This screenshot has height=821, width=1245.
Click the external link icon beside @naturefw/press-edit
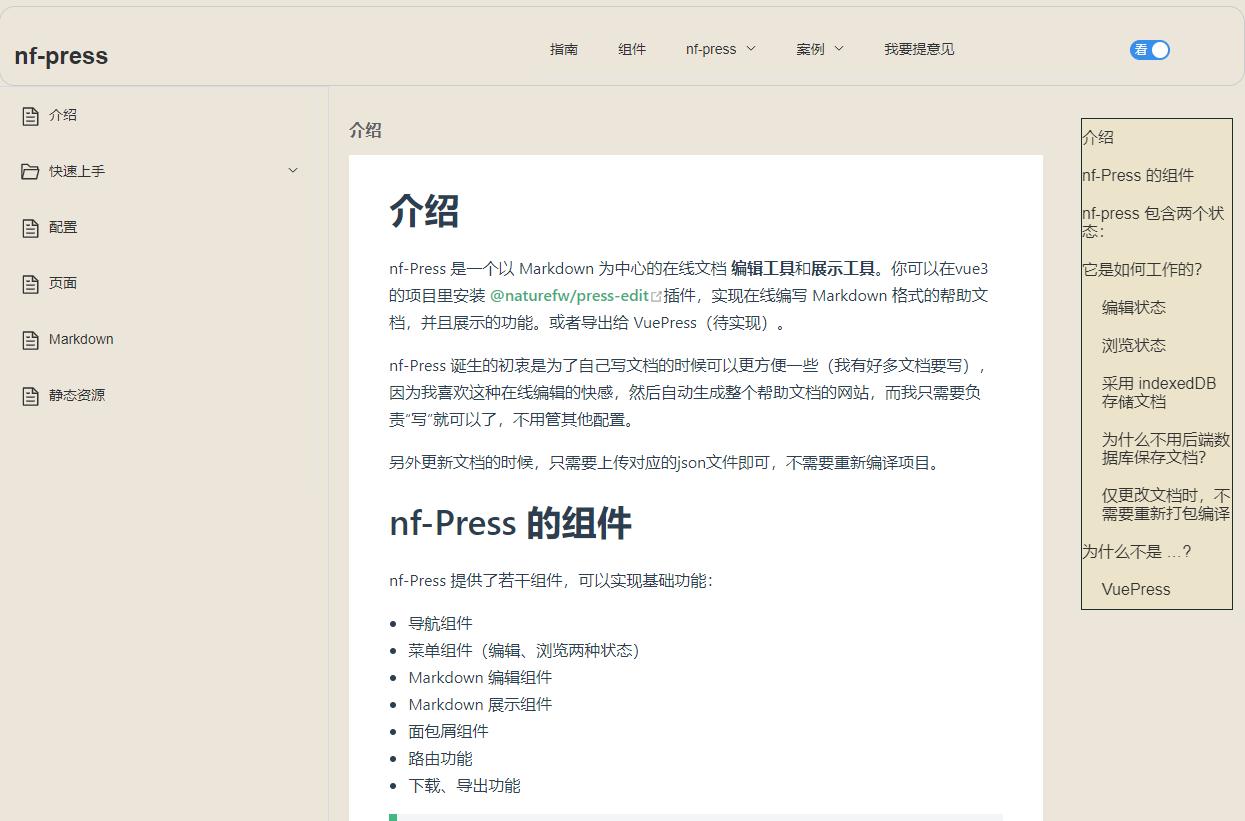coord(655,294)
